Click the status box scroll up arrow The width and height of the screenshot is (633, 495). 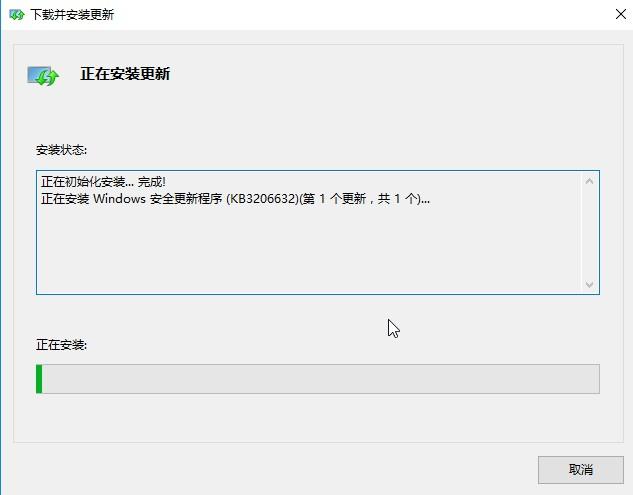point(589,181)
